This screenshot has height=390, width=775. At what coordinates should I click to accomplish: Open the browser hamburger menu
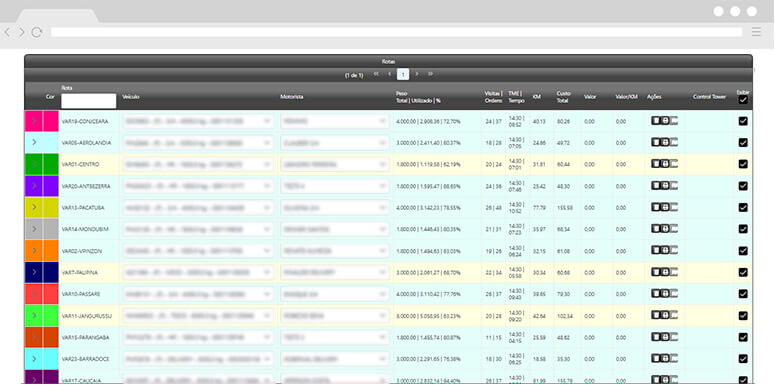click(x=756, y=32)
